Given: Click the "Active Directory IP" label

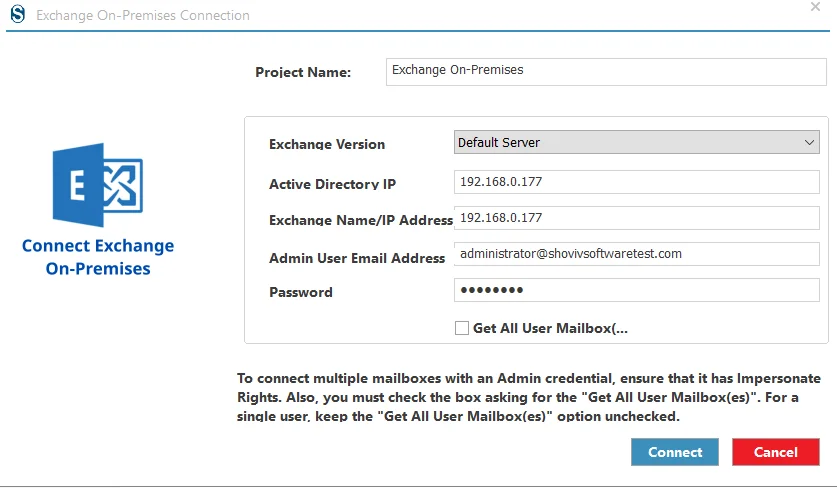Looking at the screenshot, I should (x=332, y=184).
